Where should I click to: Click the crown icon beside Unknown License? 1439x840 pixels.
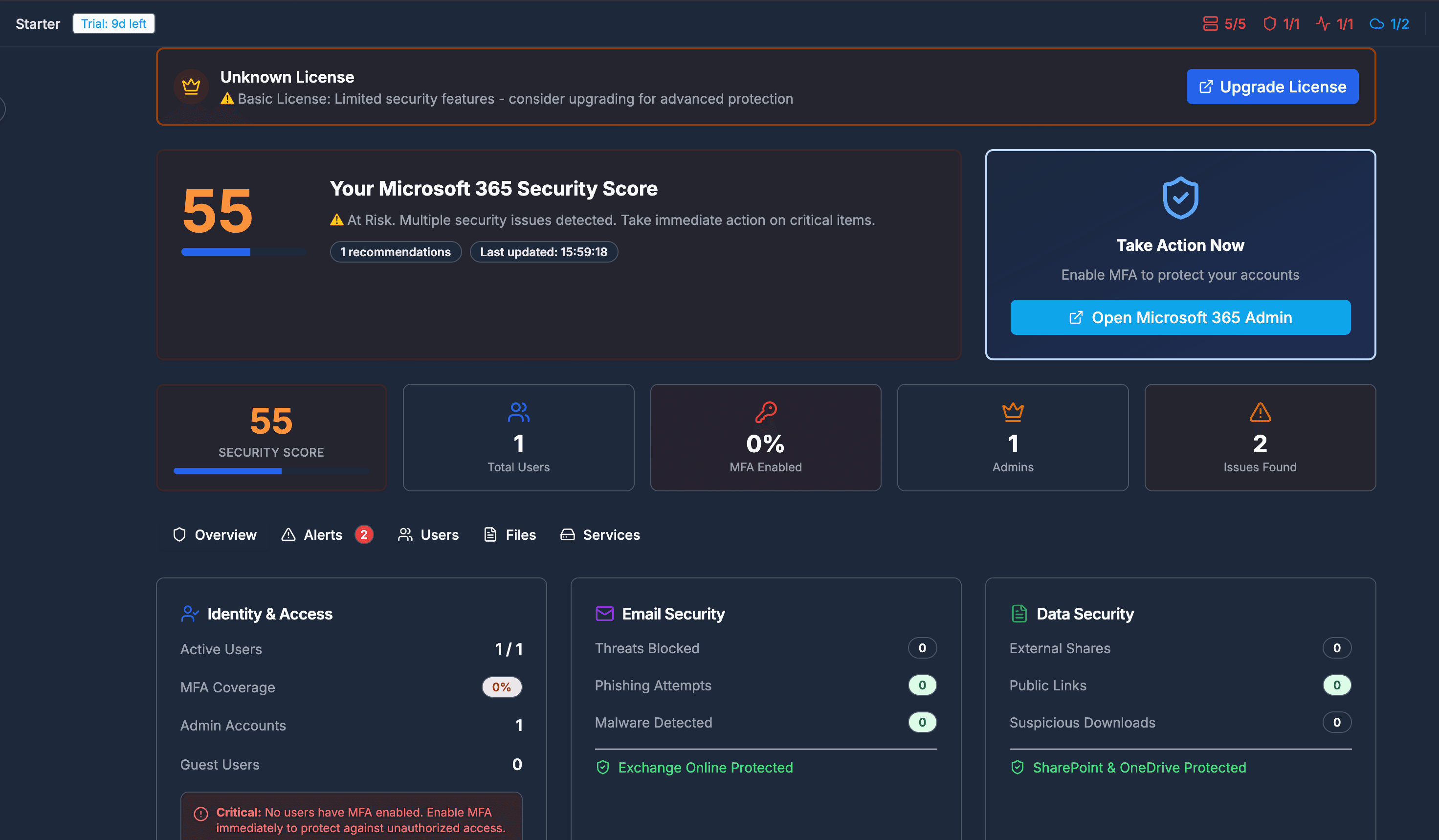point(191,86)
